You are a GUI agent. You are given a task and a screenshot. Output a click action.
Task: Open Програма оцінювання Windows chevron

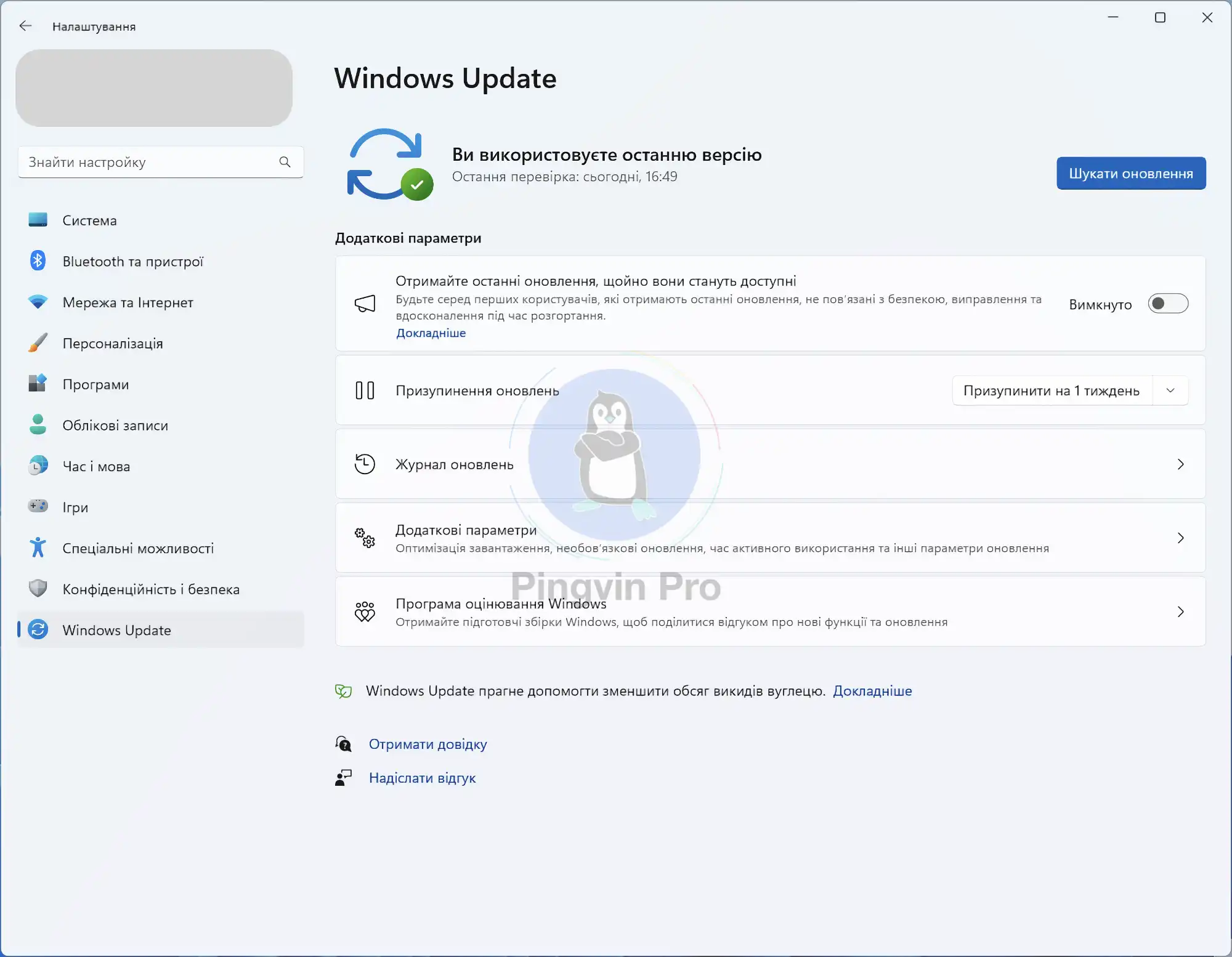(x=1180, y=612)
